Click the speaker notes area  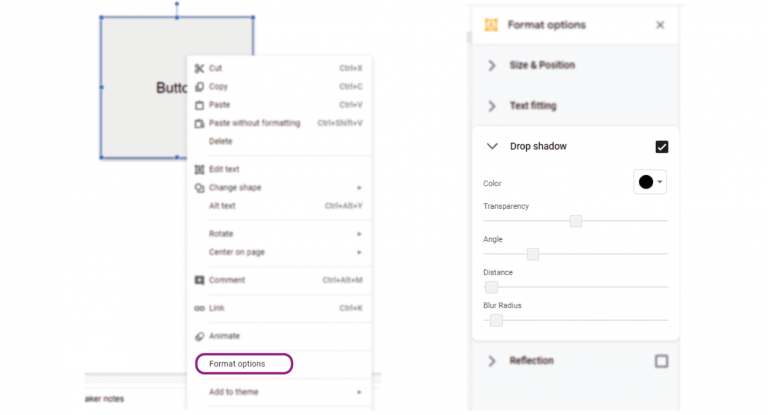click(104, 399)
